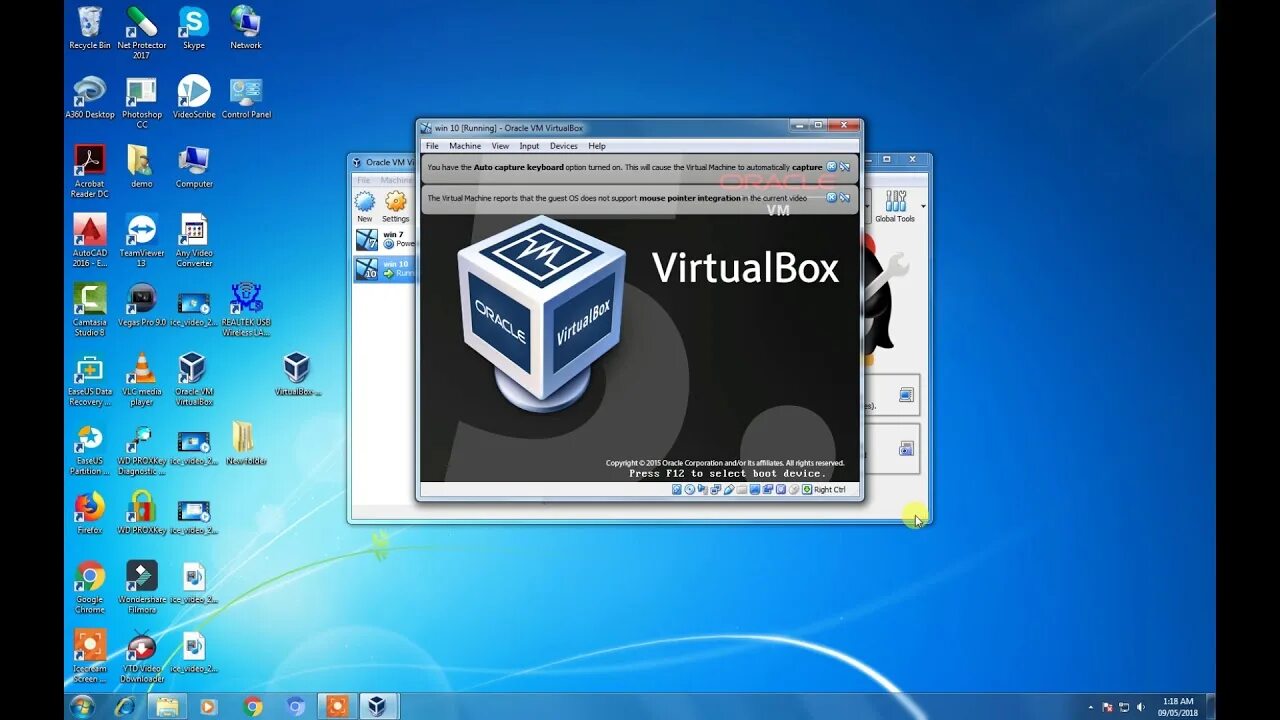Open the Help menu of the VM window
Screen dimensions: 1280x720
click(597, 146)
